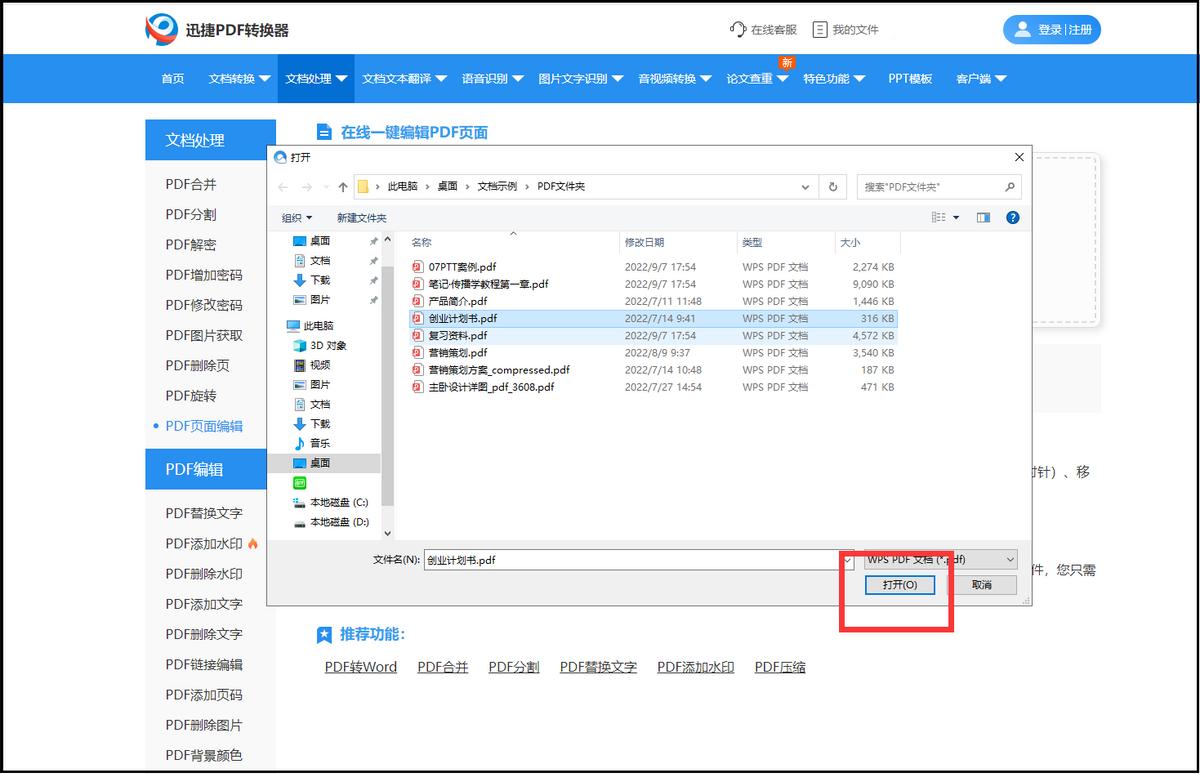Open the preview pane icon in dialog toolbar

pyautogui.click(x=983, y=217)
